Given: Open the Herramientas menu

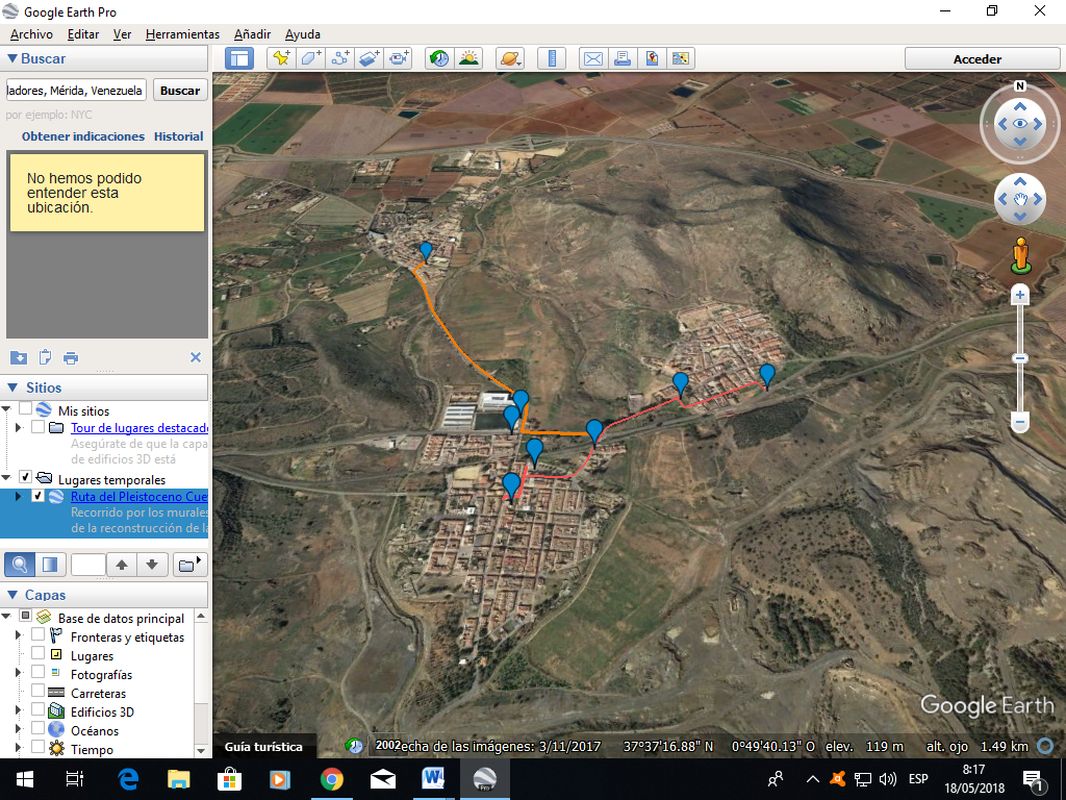Looking at the screenshot, I should pyautogui.click(x=182, y=34).
